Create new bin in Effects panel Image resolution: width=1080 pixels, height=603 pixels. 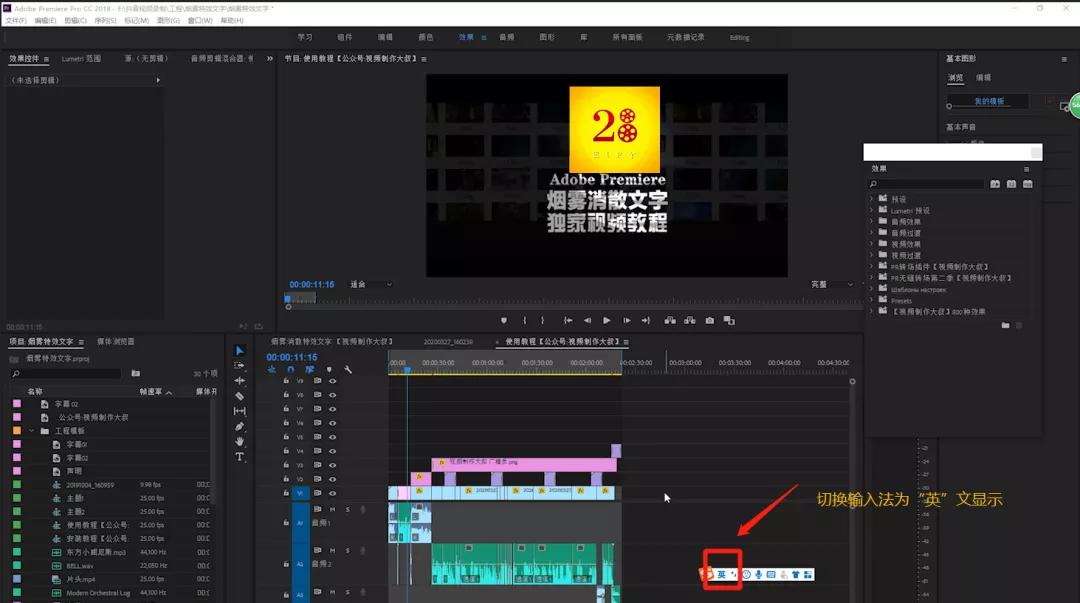coord(1006,325)
